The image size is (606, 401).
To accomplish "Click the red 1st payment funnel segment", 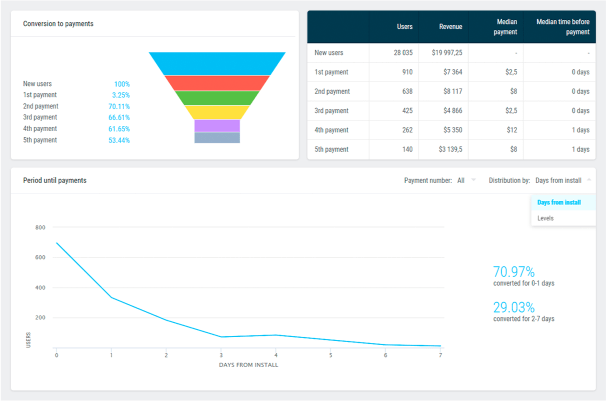I will 216,83.
